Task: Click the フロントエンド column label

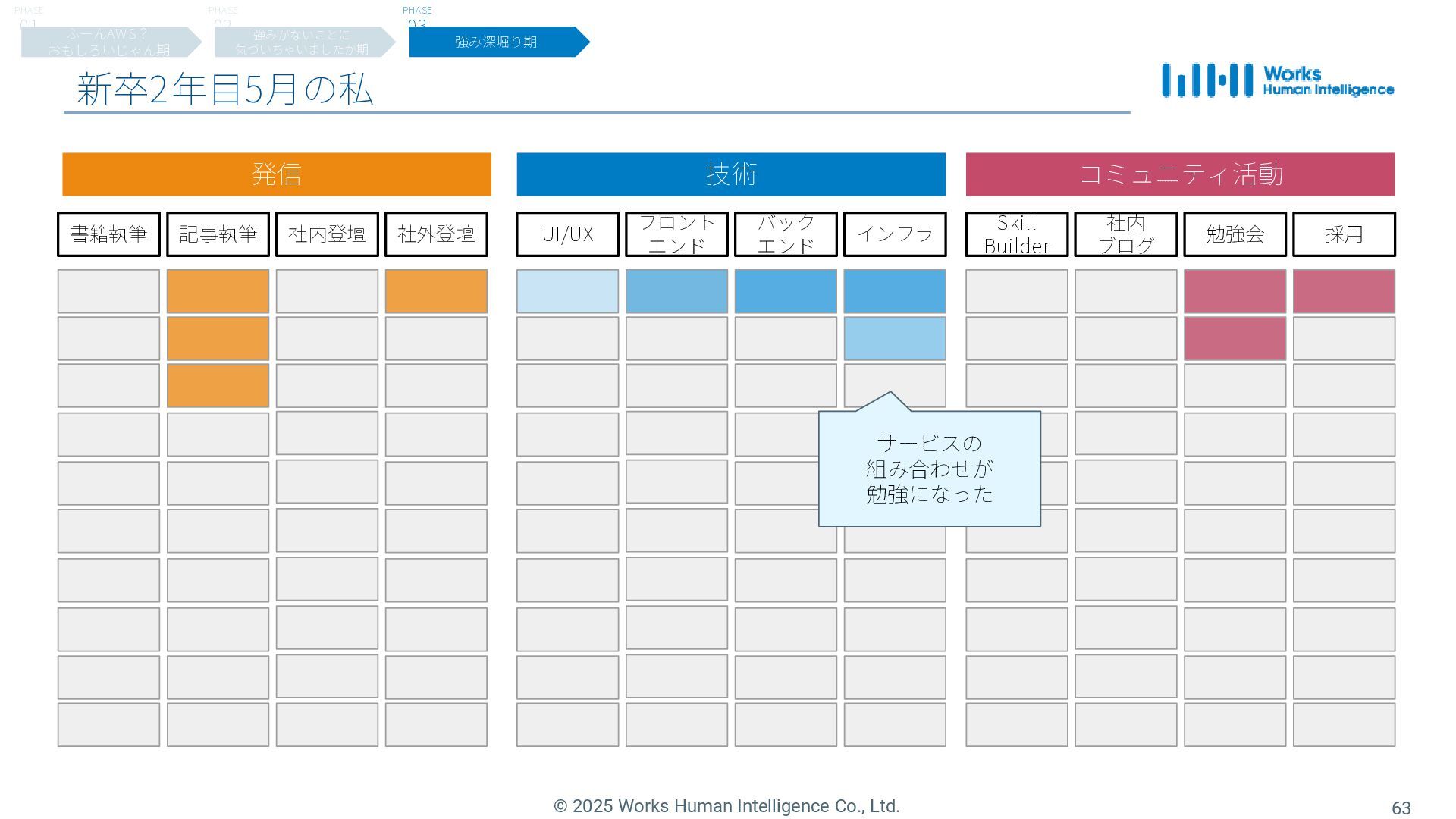Action: pos(676,234)
